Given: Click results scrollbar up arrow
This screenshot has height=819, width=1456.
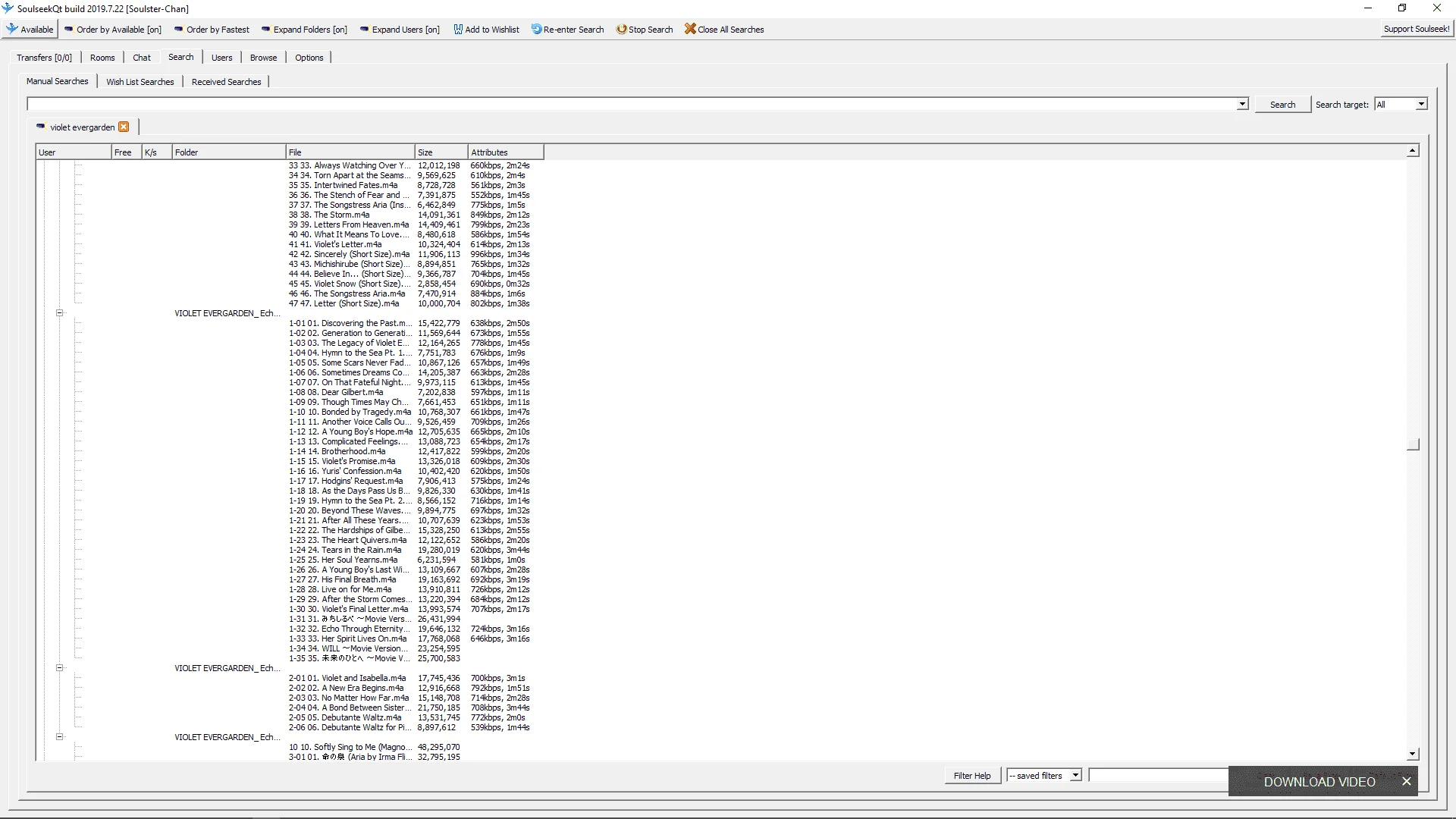Looking at the screenshot, I should click(1413, 151).
